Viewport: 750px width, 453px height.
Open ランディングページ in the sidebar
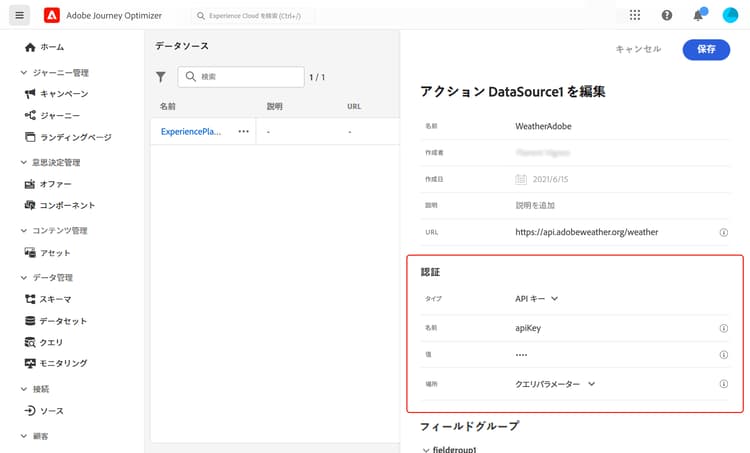coord(68,137)
